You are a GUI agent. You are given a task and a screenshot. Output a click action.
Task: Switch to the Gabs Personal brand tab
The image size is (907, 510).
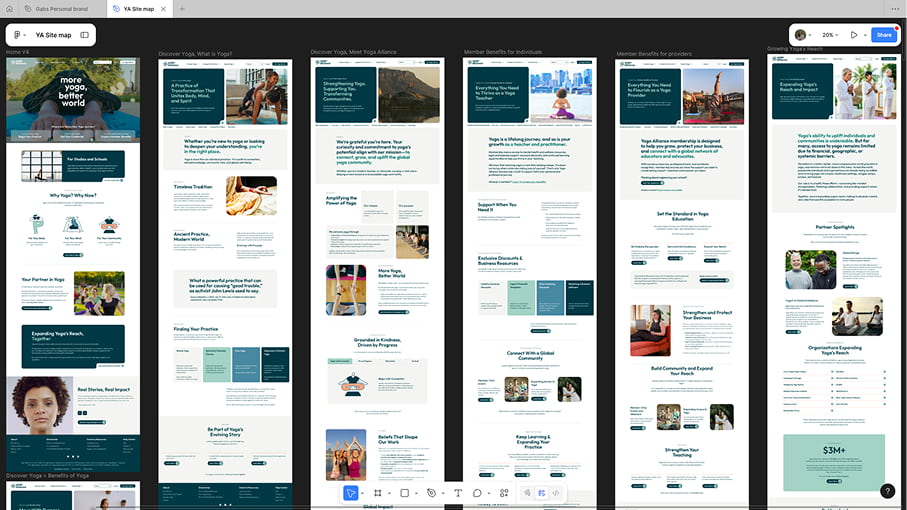[58, 8]
